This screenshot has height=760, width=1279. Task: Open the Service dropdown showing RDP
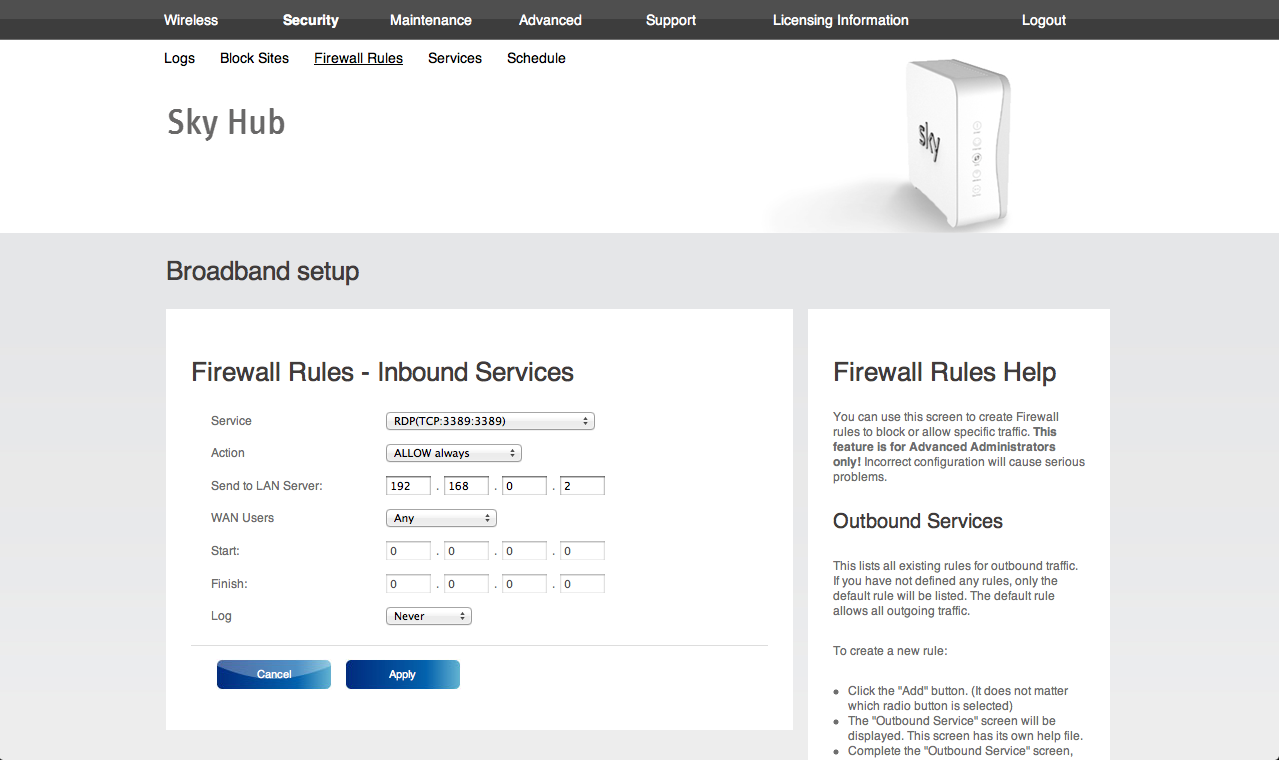[490, 421]
